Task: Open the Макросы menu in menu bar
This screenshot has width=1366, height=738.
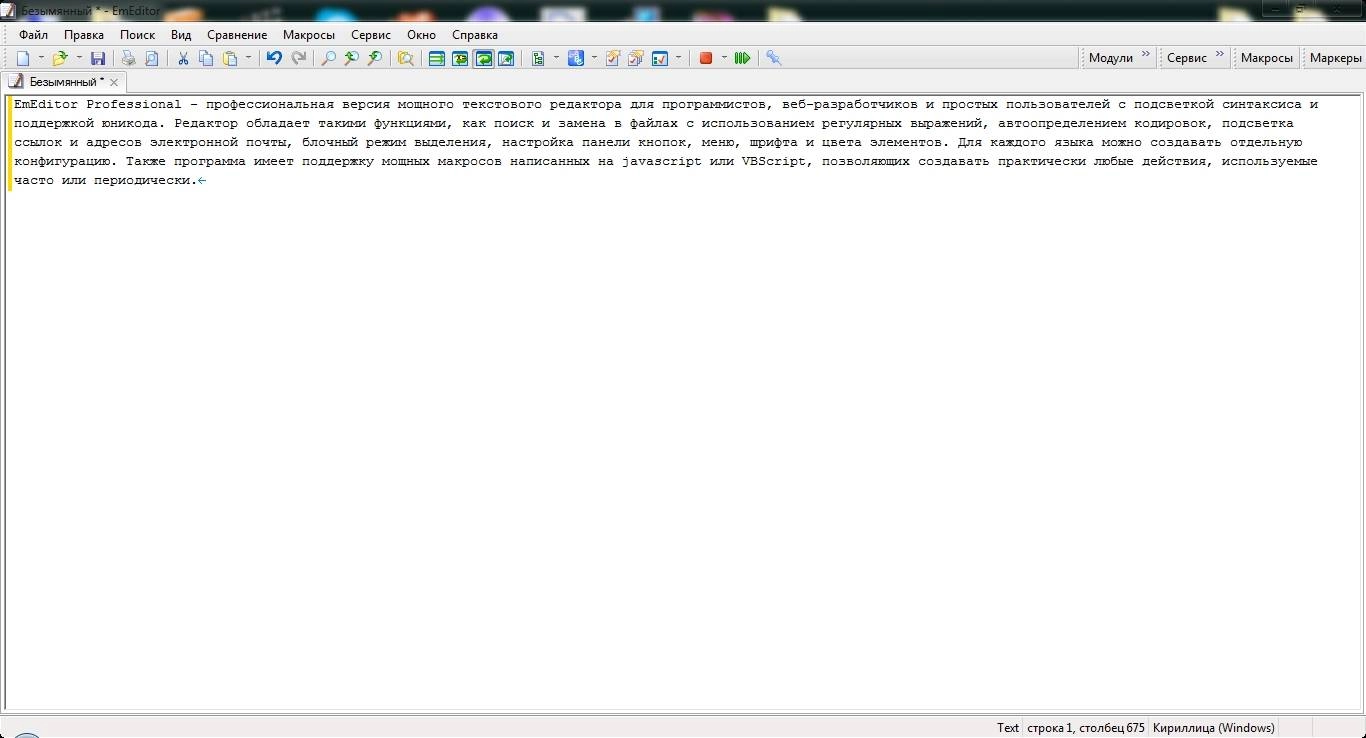Action: pos(309,35)
